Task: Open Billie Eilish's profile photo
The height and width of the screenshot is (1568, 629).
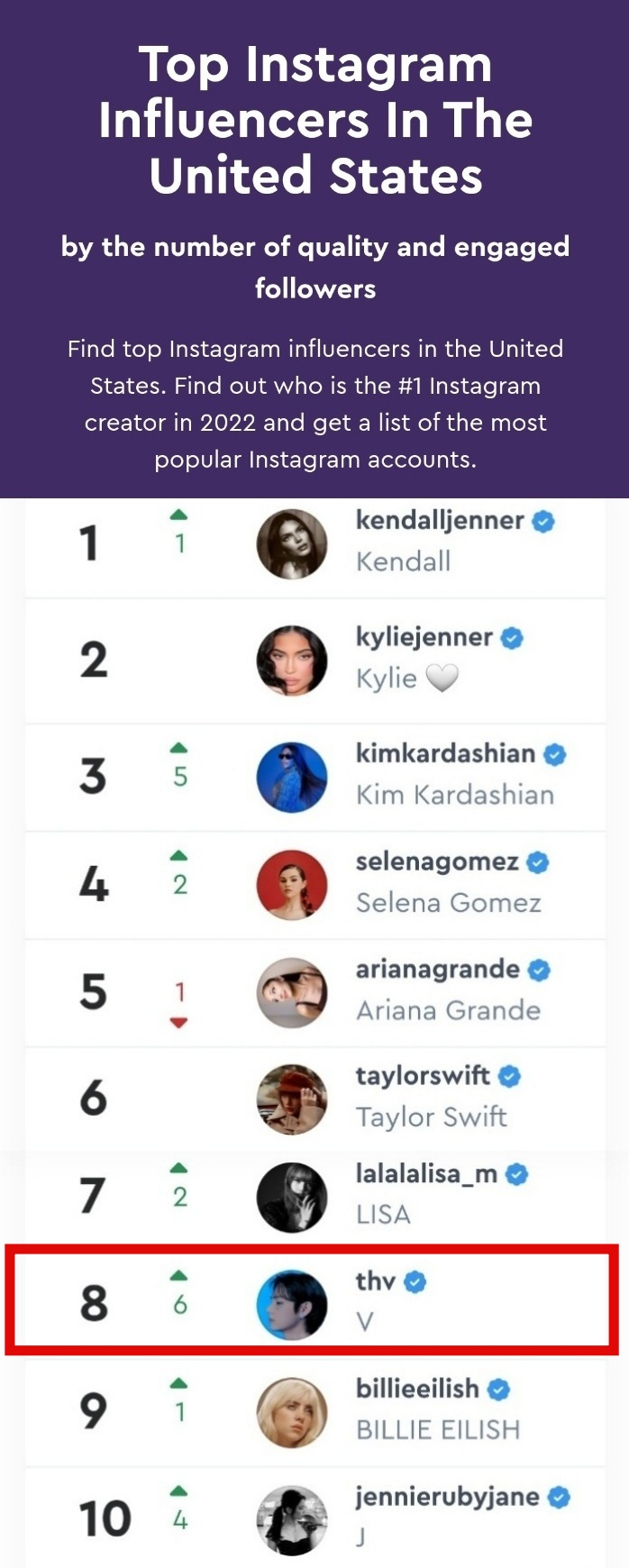Action: (292, 1412)
